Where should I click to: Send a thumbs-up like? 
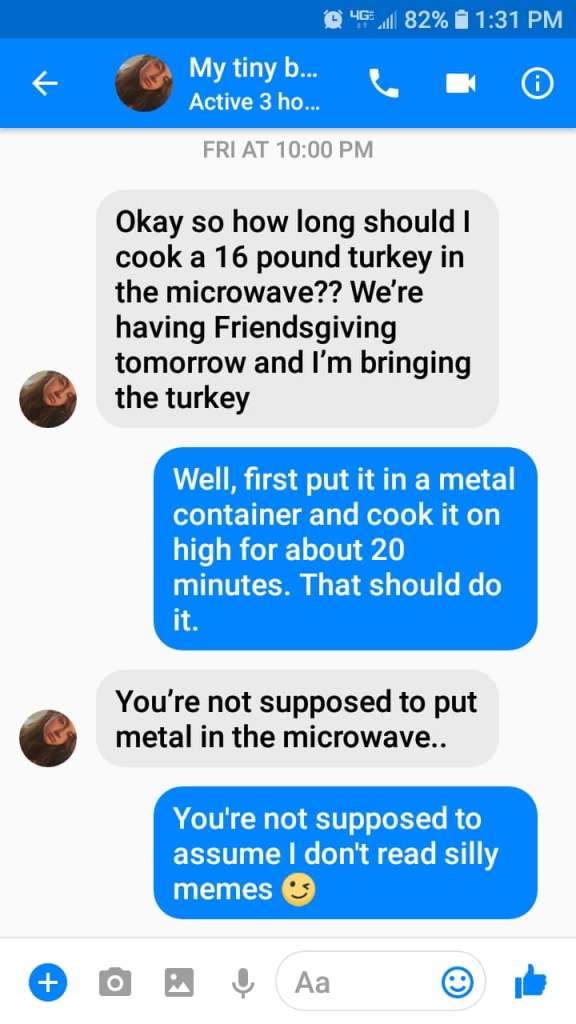coord(530,981)
